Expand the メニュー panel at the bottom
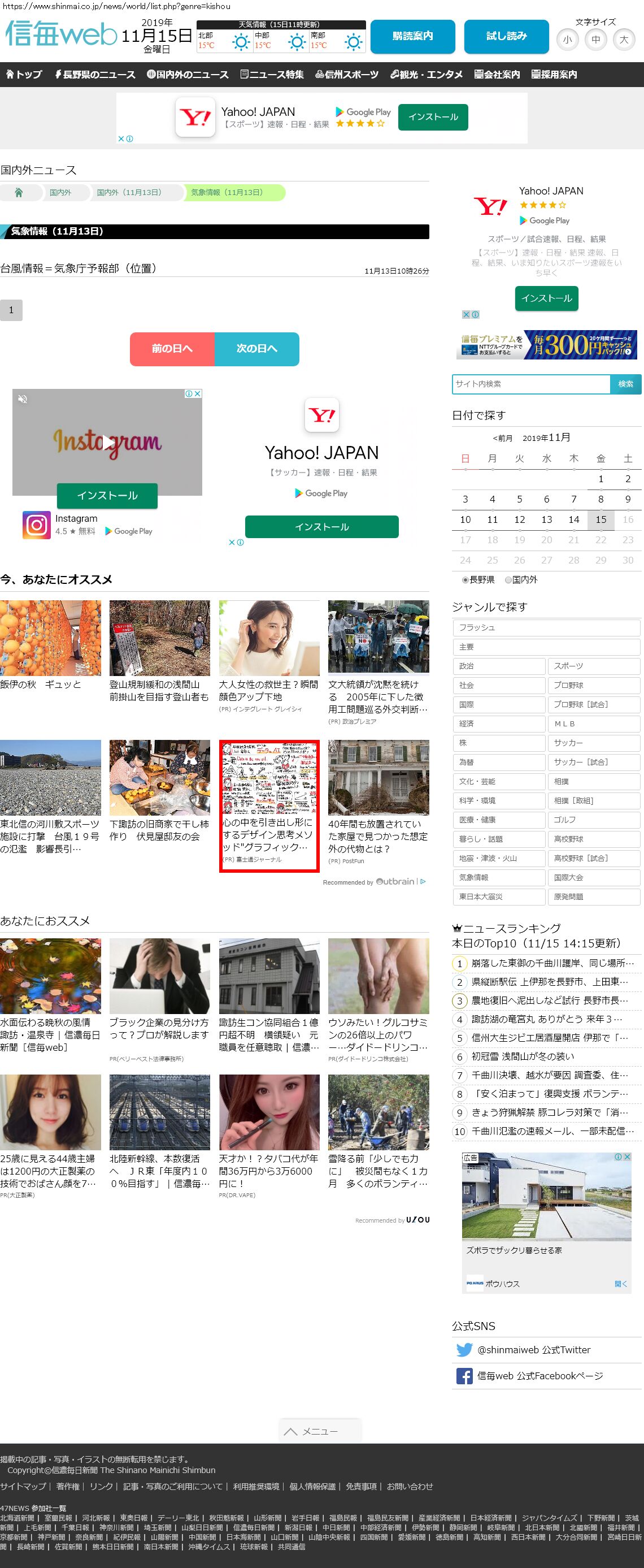 pyautogui.click(x=320, y=1431)
